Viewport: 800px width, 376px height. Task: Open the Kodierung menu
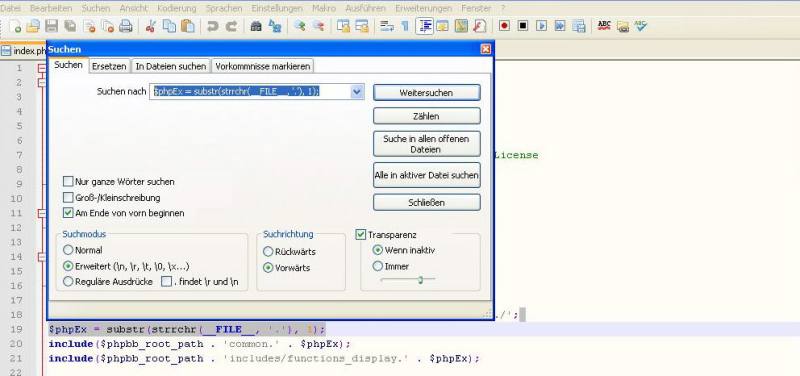point(177,8)
